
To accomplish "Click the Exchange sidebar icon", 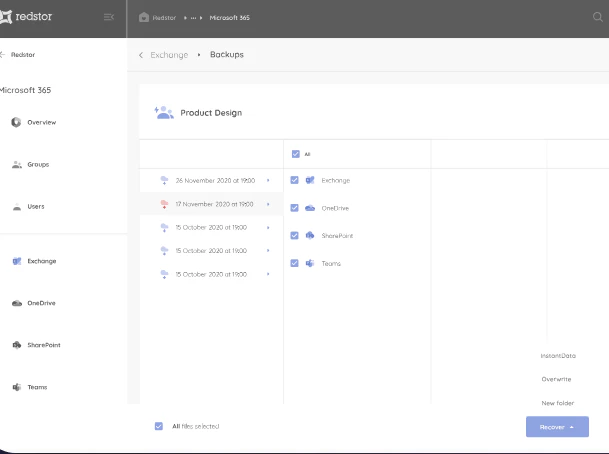I will pyautogui.click(x=17, y=261).
